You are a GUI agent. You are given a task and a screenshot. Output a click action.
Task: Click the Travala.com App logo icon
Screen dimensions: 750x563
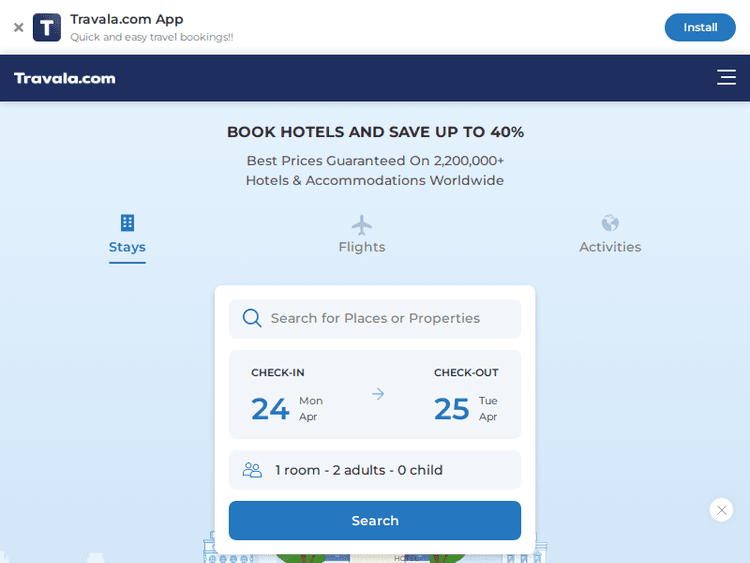pos(47,27)
